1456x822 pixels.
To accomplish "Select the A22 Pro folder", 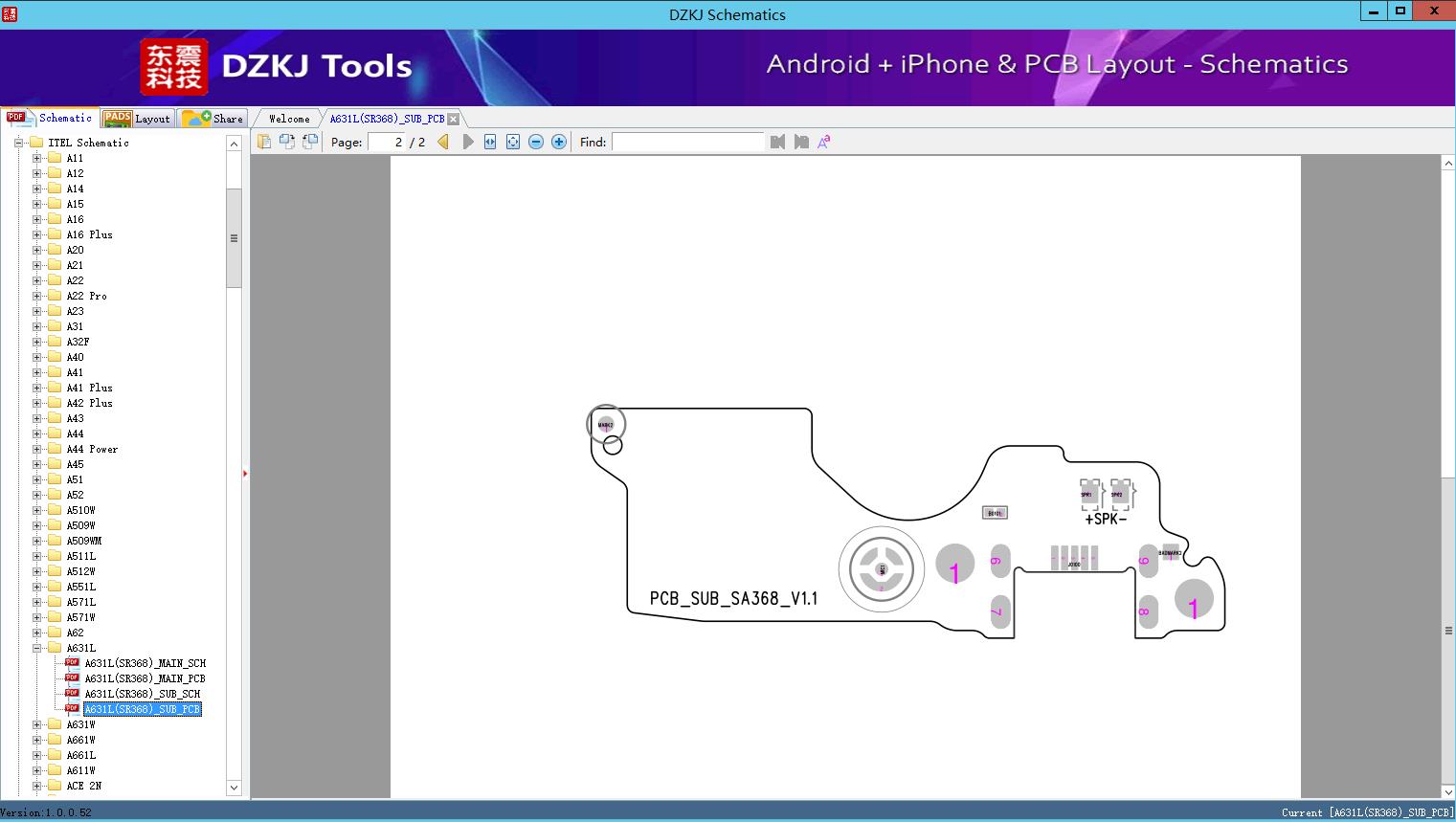I will (x=86, y=296).
